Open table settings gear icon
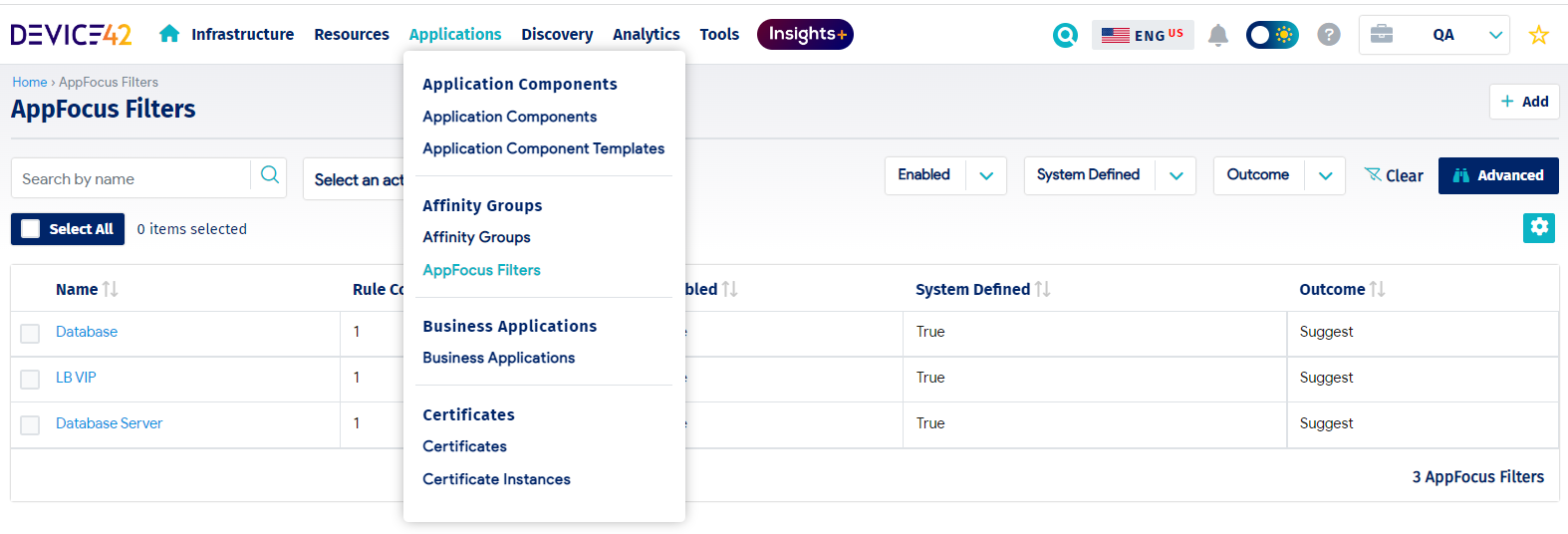The width and height of the screenshot is (1568, 534). [1539, 227]
